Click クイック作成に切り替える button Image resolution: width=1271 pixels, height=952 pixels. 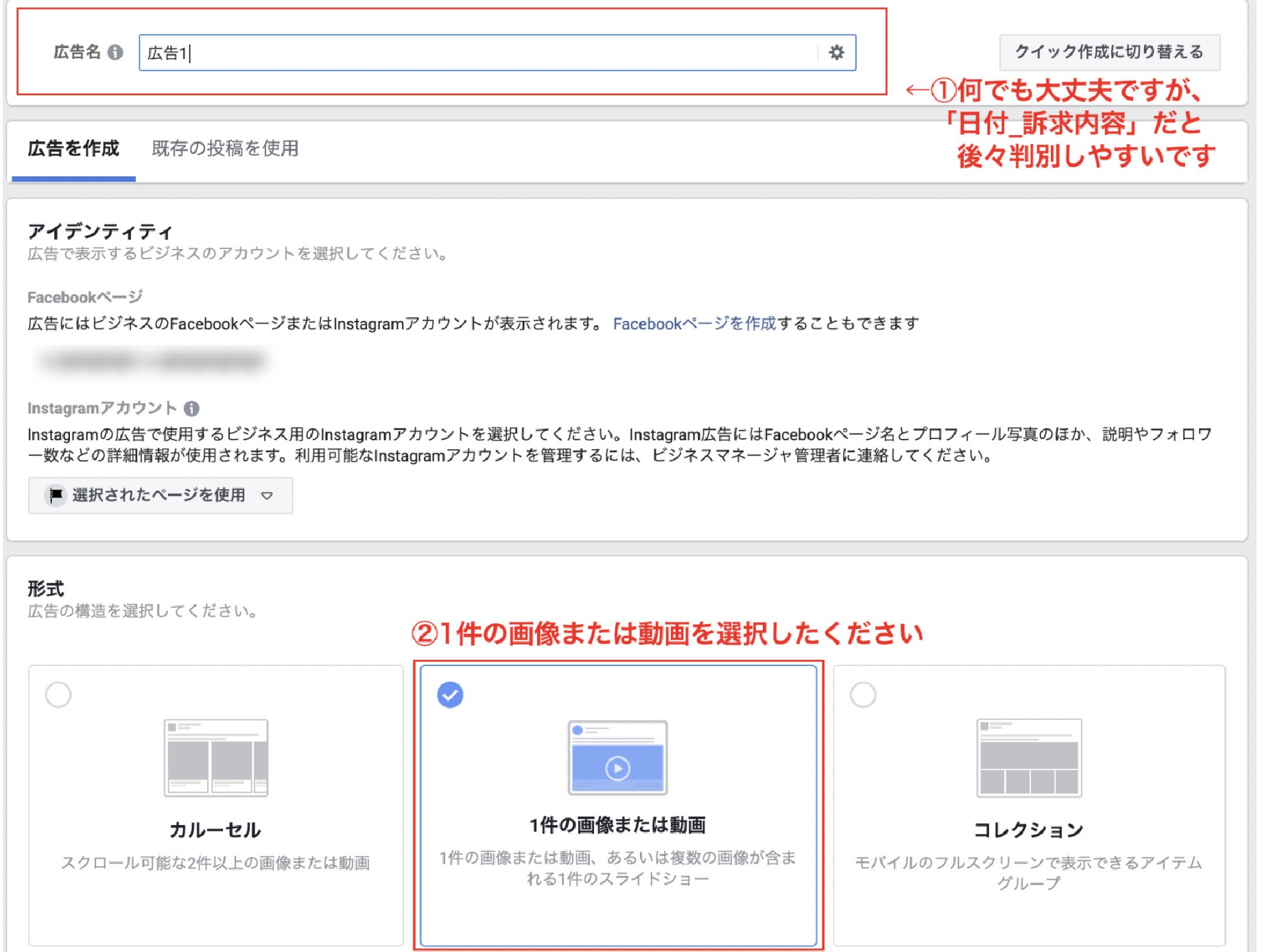click(1109, 52)
